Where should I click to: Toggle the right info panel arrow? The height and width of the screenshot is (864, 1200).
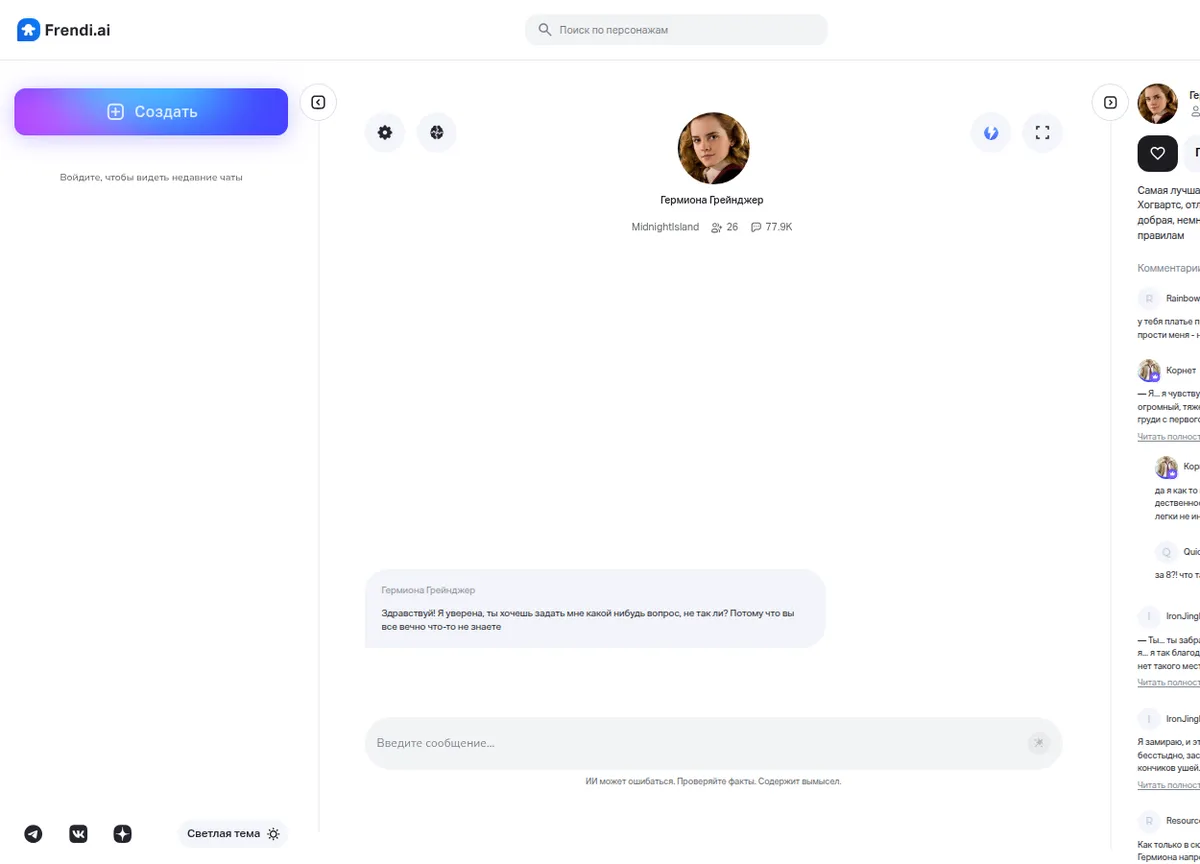[x=1110, y=102]
